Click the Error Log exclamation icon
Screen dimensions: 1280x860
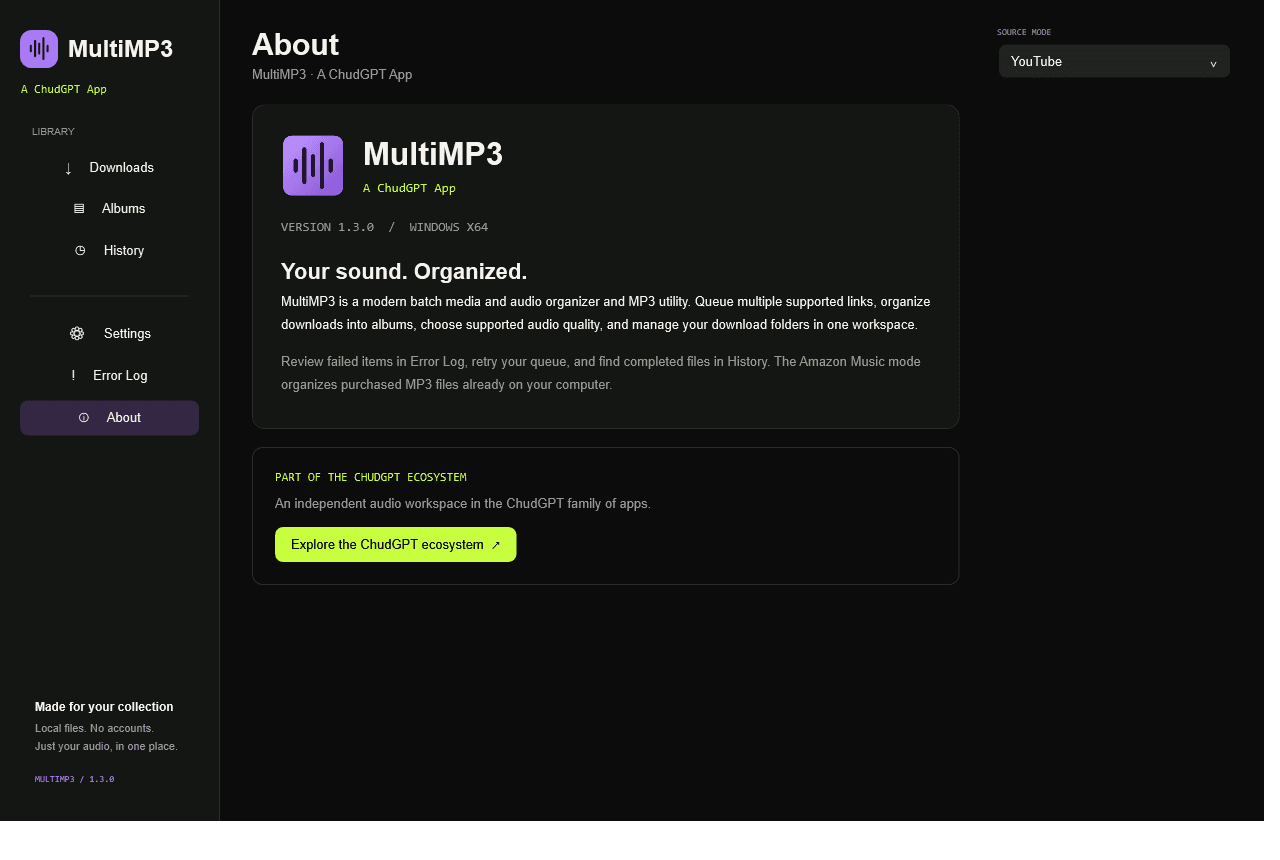[73, 376]
